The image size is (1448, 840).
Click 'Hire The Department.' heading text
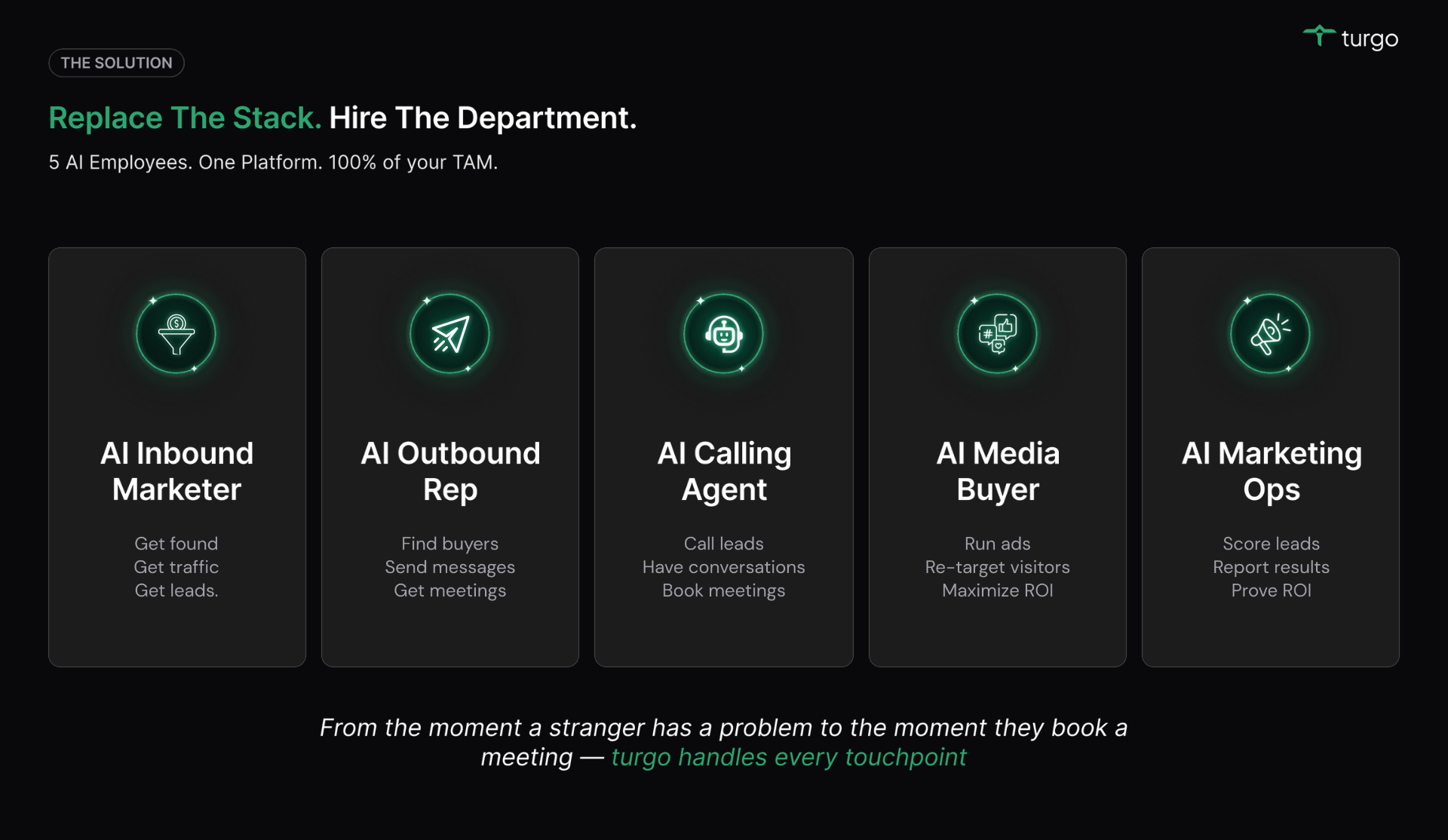(483, 118)
